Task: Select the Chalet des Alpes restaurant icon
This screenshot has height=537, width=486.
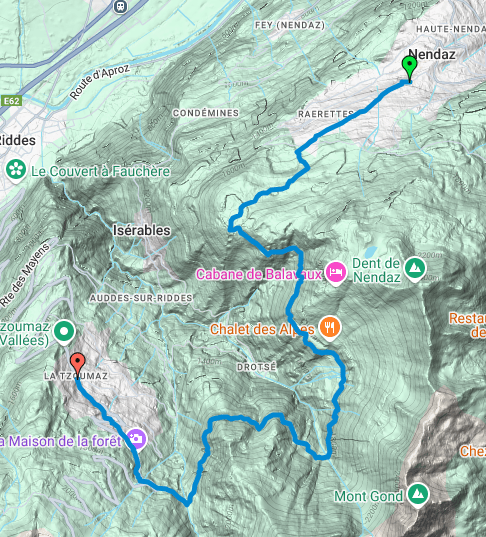Action: click(329, 328)
